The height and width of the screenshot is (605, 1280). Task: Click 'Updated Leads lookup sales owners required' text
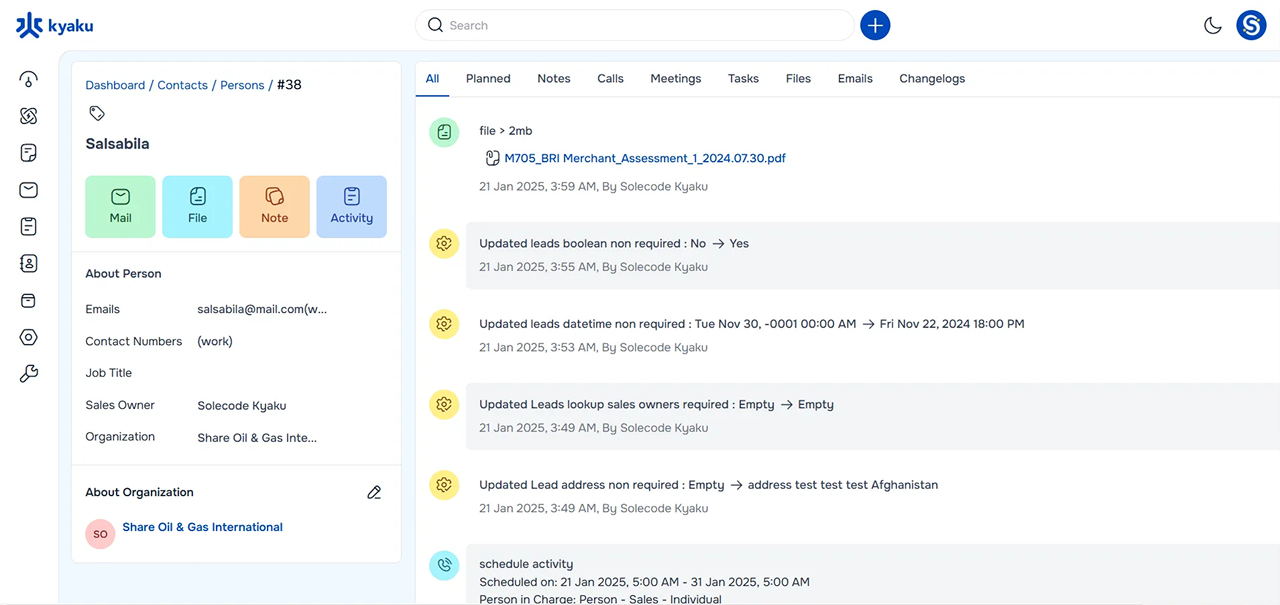tap(656, 404)
